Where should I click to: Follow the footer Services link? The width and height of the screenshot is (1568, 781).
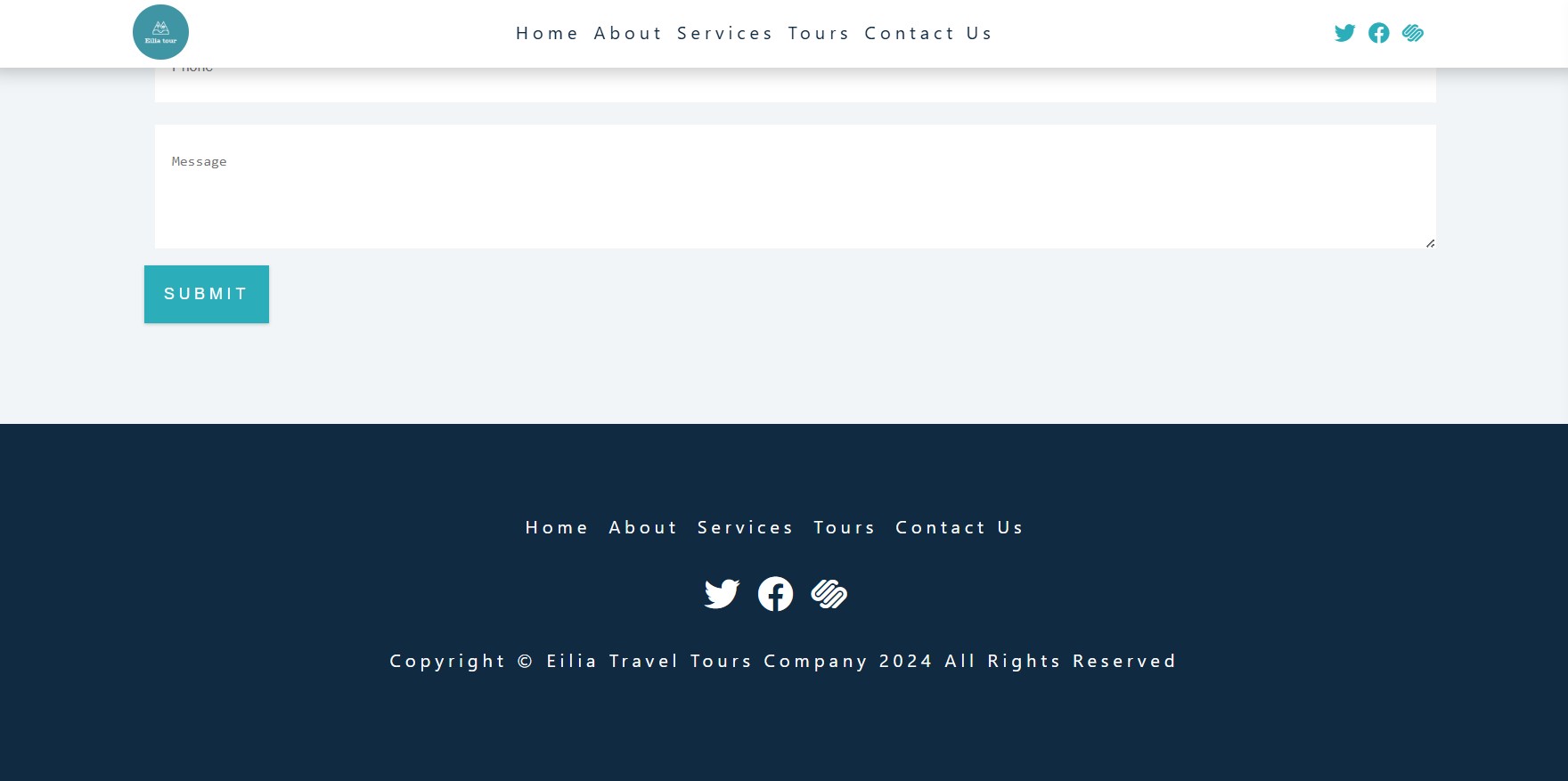(745, 527)
